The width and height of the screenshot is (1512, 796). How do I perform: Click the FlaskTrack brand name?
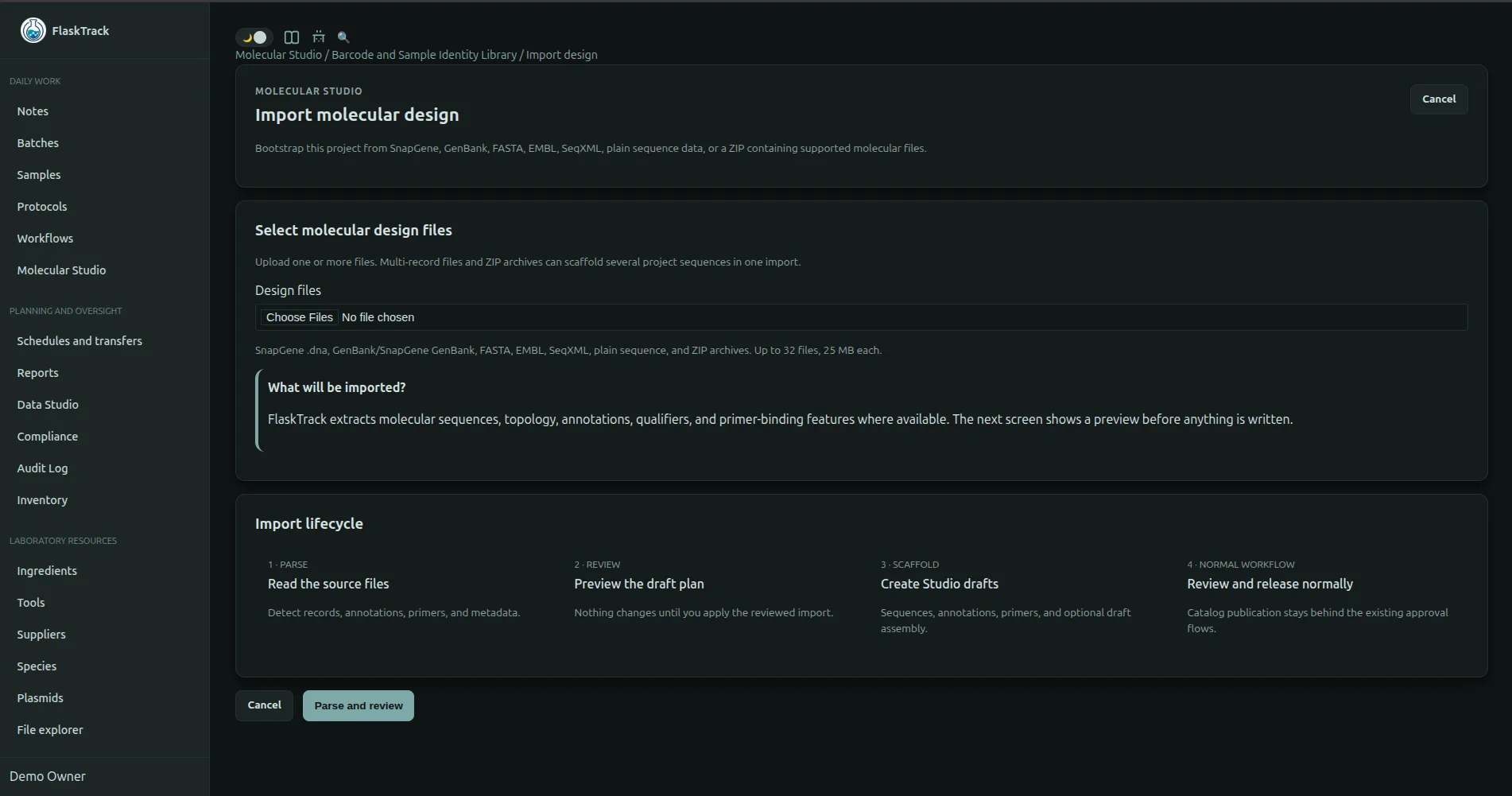[x=80, y=31]
